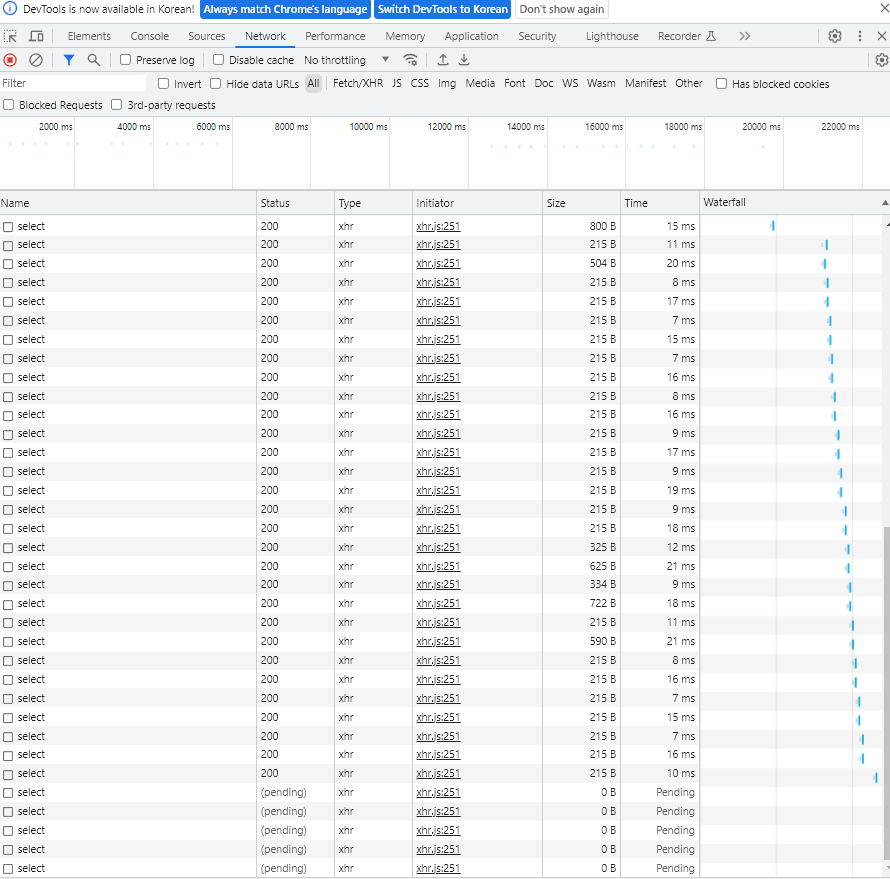The height and width of the screenshot is (879, 890).
Task: Filter requests by Manifest type
Action: tap(645, 83)
